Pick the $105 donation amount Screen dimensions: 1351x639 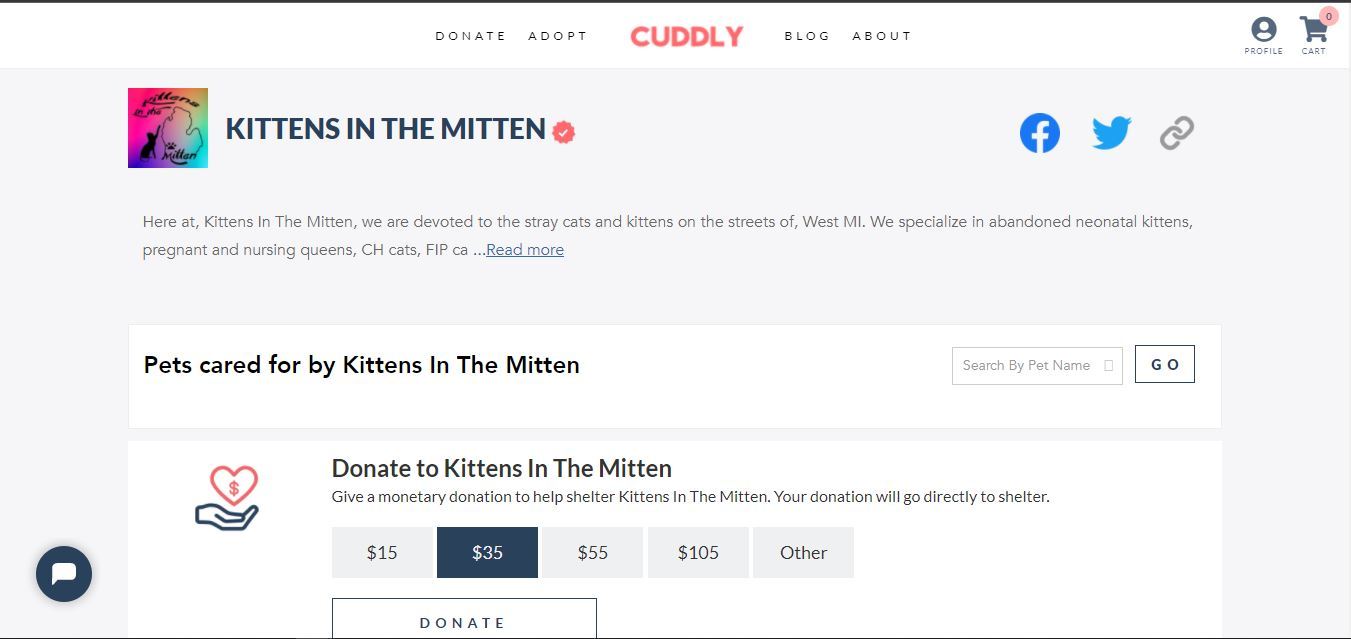pos(698,553)
